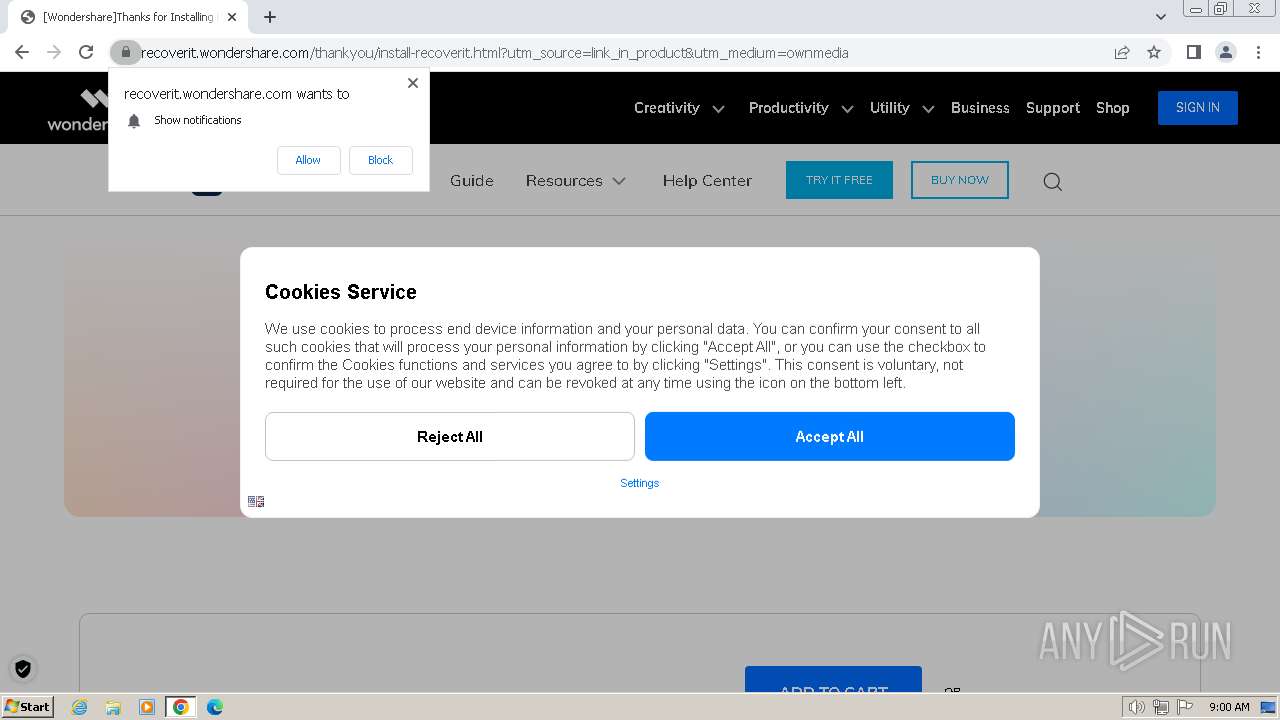Image resolution: width=1280 pixels, height=720 pixels.
Task: Close the notification permission popup
Action: (x=413, y=83)
